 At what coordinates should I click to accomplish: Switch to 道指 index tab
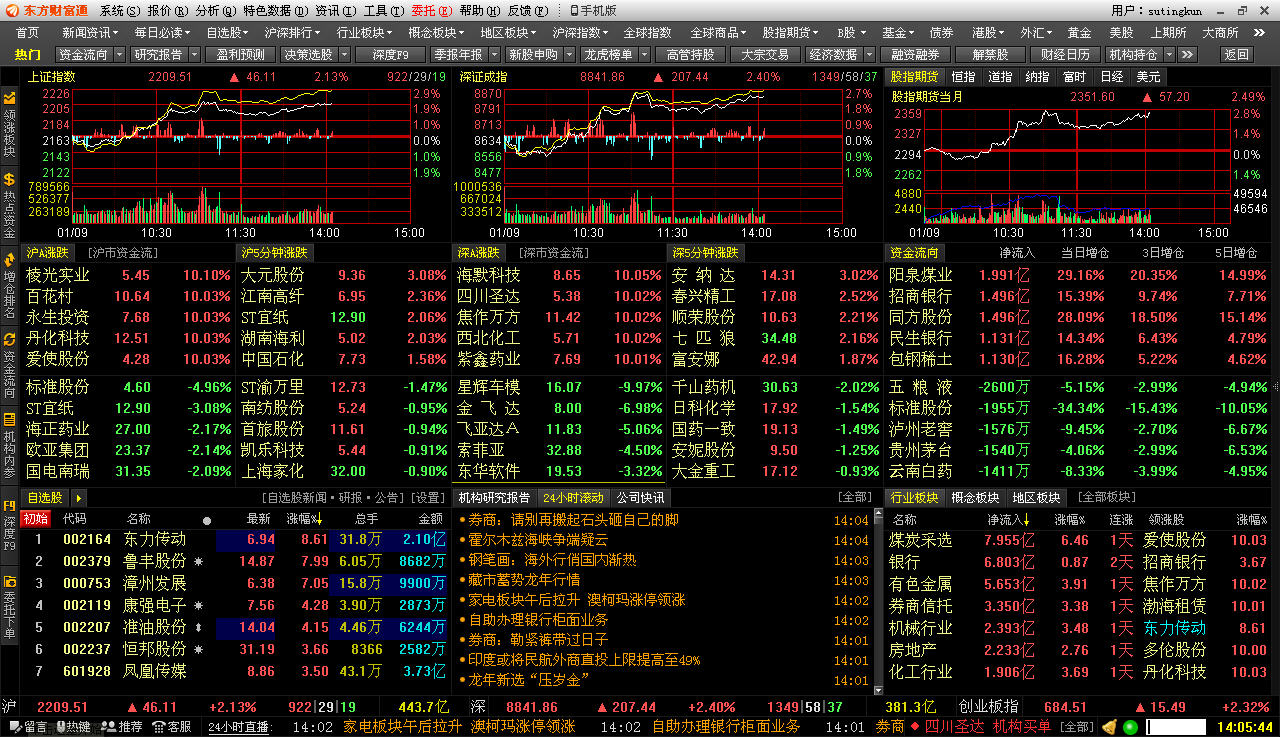pyautogui.click(x=1000, y=76)
